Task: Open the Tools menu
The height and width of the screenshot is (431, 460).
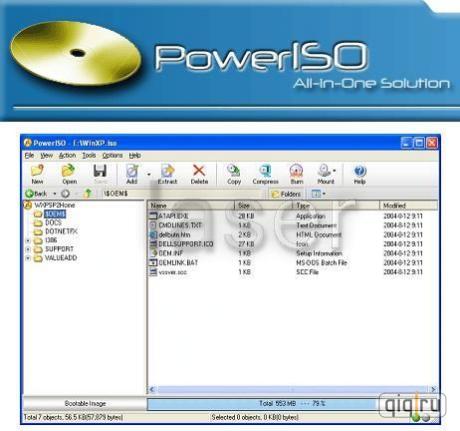Action: (x=89, y=155)
